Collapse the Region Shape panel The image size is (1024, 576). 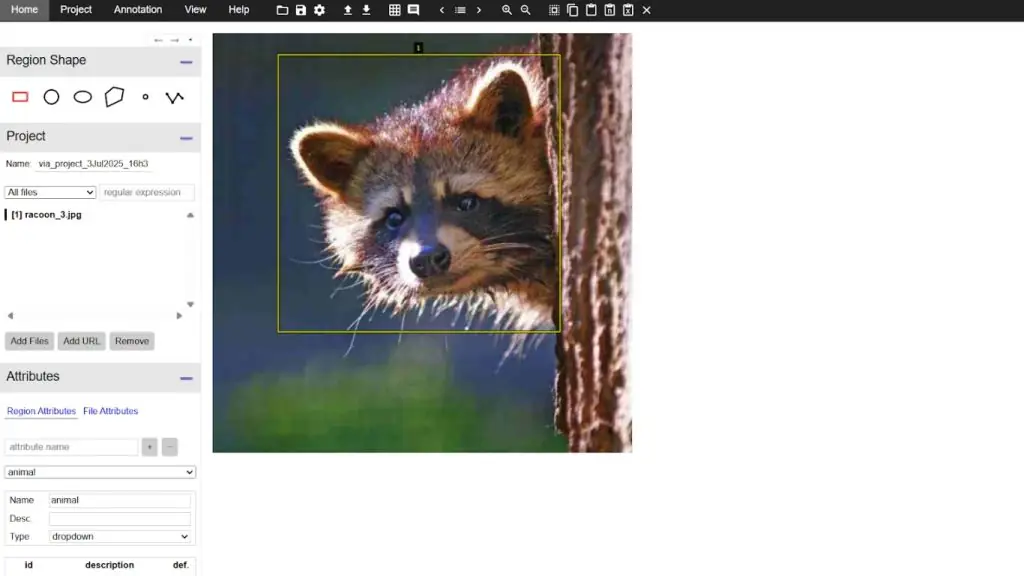tap(186, 62)
